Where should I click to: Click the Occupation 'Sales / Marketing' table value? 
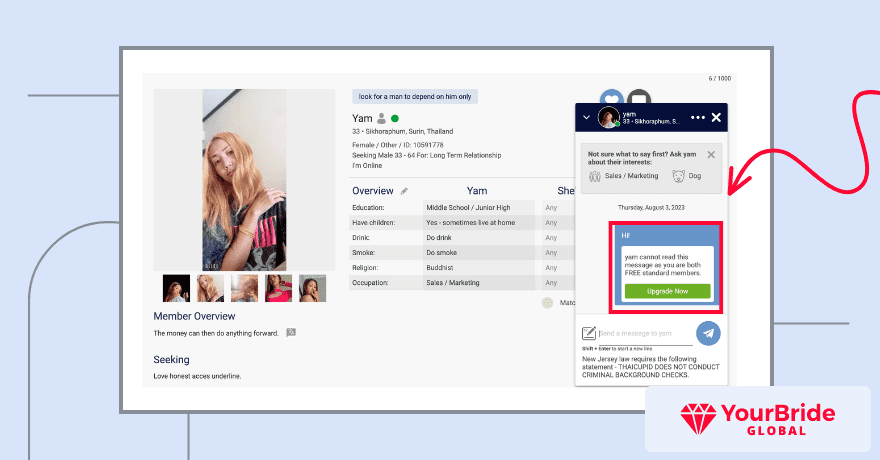point(452,283)
